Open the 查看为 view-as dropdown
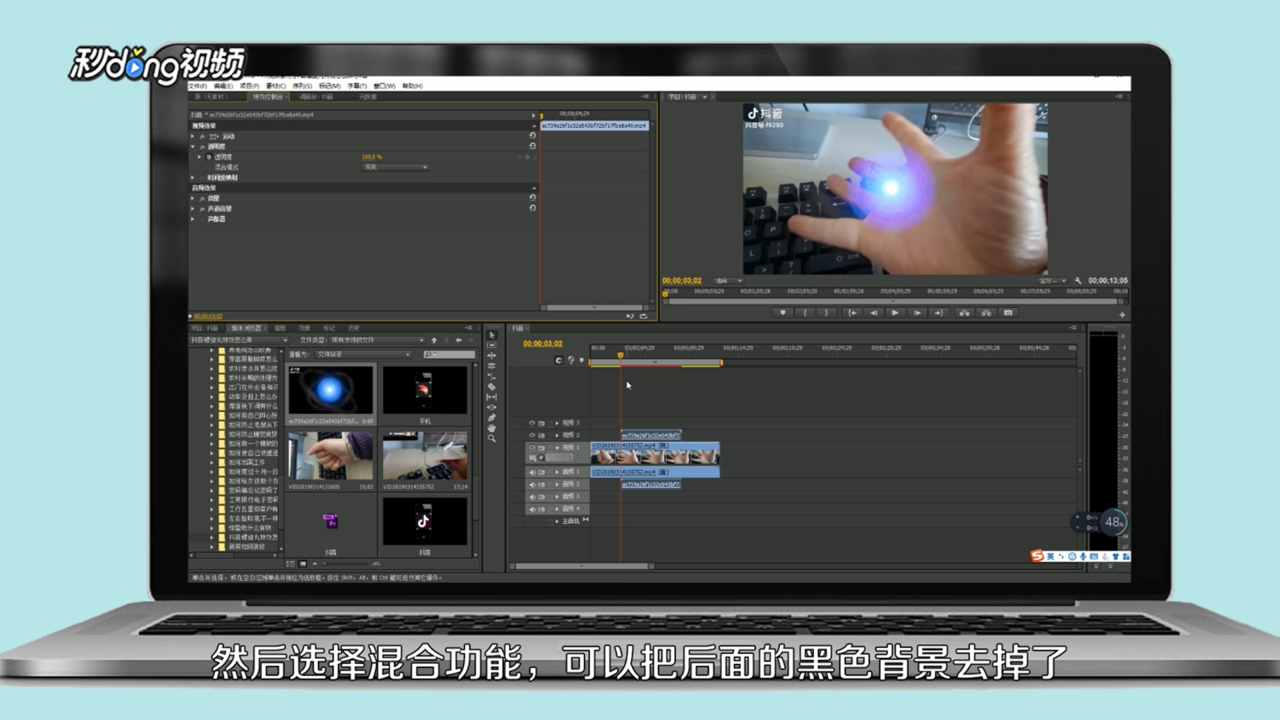The width and height of the screenshot is (1280, 720). [362, 355]
